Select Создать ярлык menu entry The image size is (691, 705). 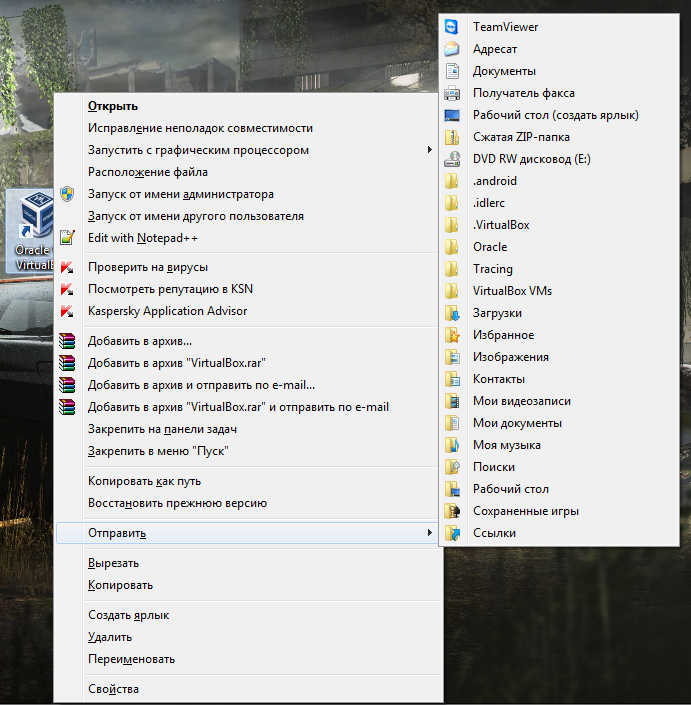click(128, 616)
